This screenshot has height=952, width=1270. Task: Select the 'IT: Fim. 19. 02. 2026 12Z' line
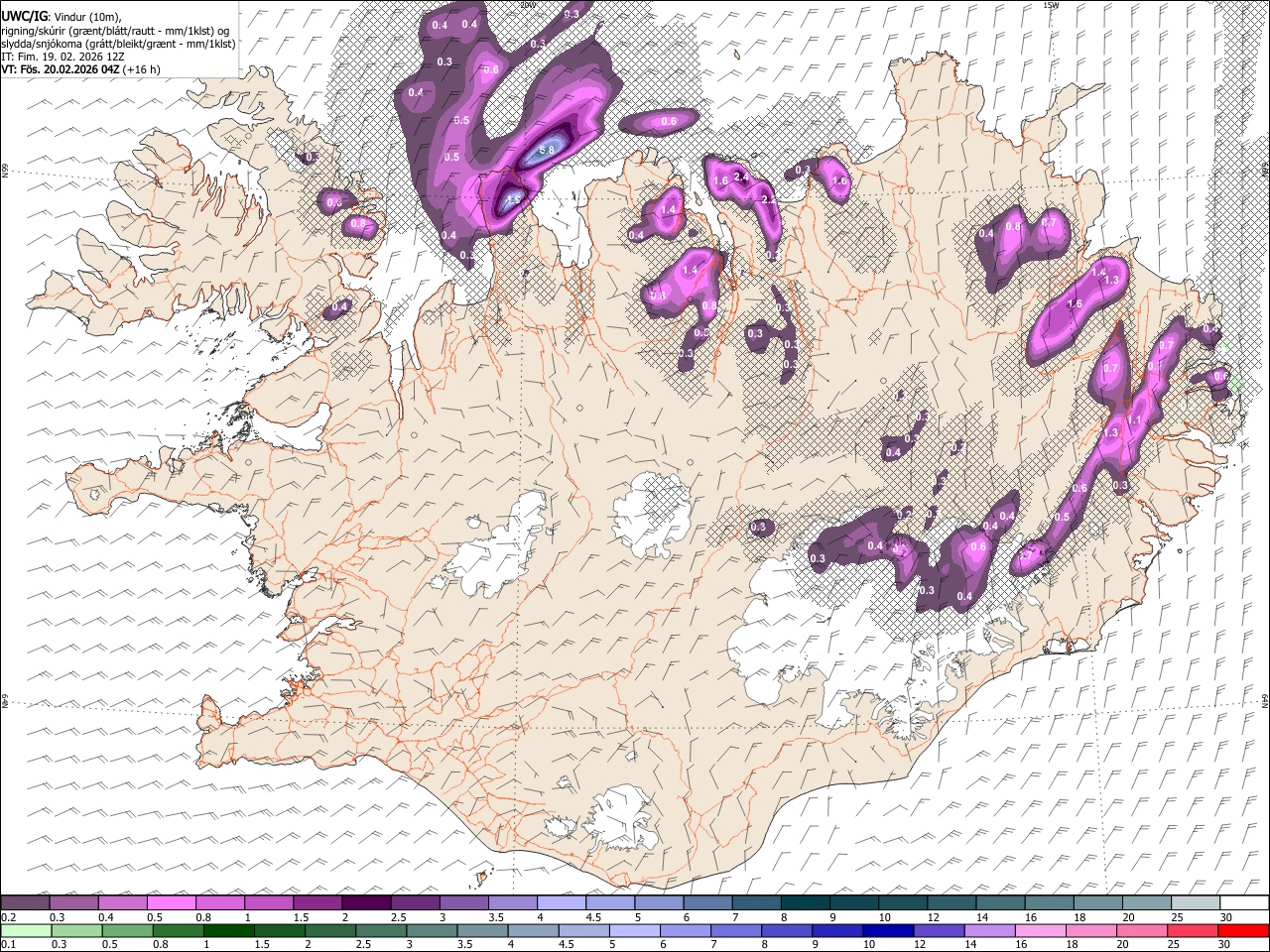63,57
